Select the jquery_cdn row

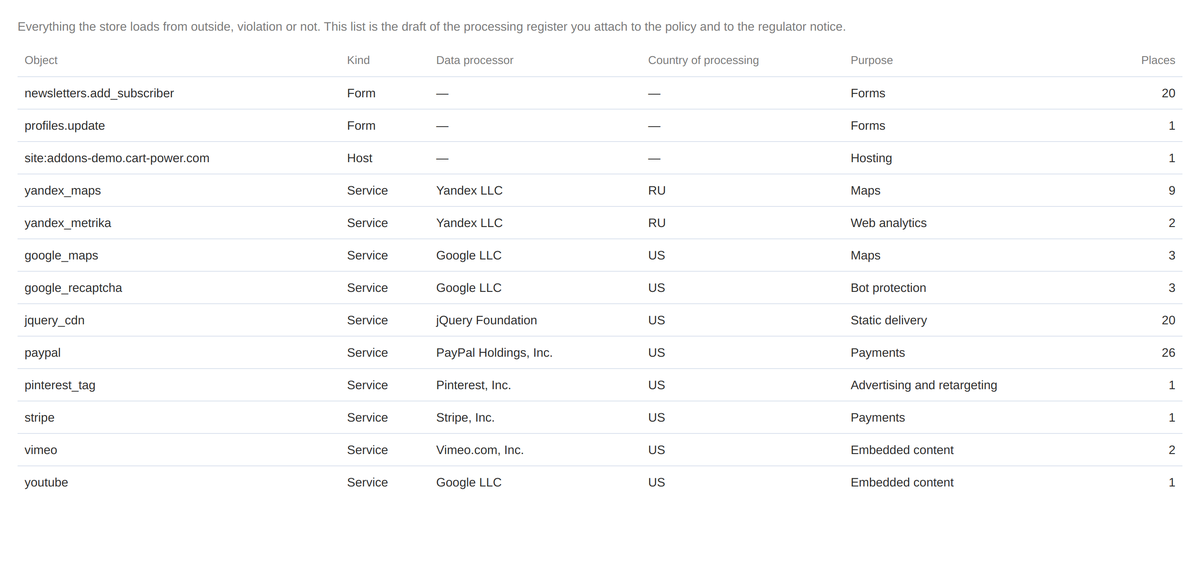600,320
